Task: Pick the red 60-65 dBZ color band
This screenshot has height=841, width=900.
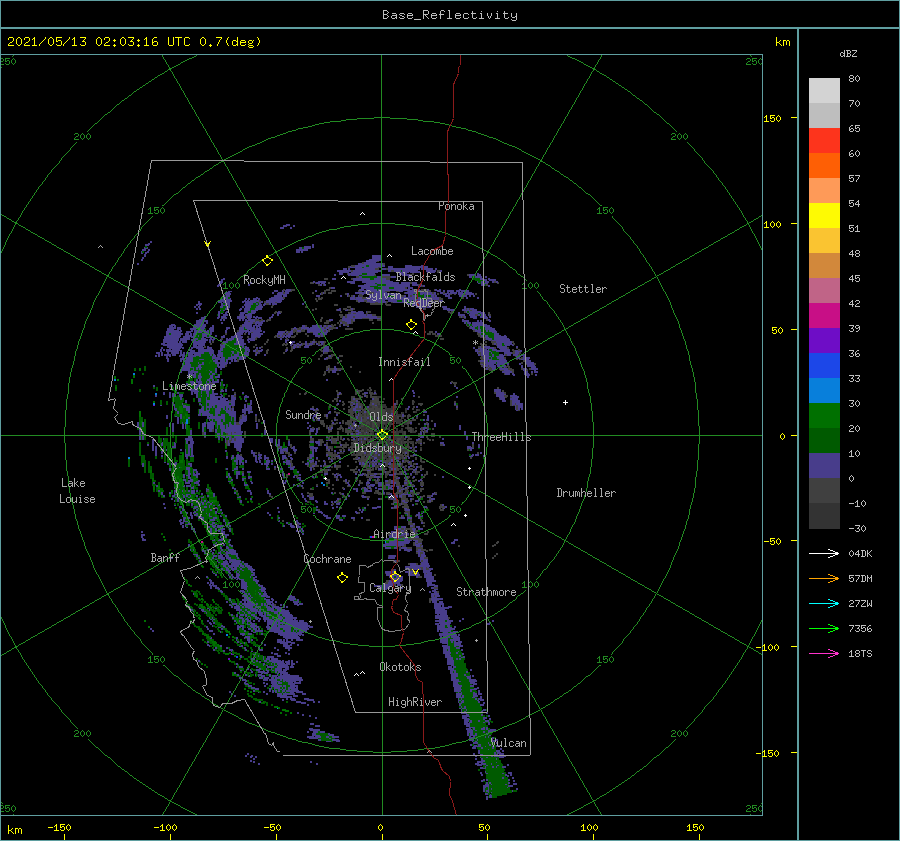Action: pyautogui.click(x=824, y=141)
